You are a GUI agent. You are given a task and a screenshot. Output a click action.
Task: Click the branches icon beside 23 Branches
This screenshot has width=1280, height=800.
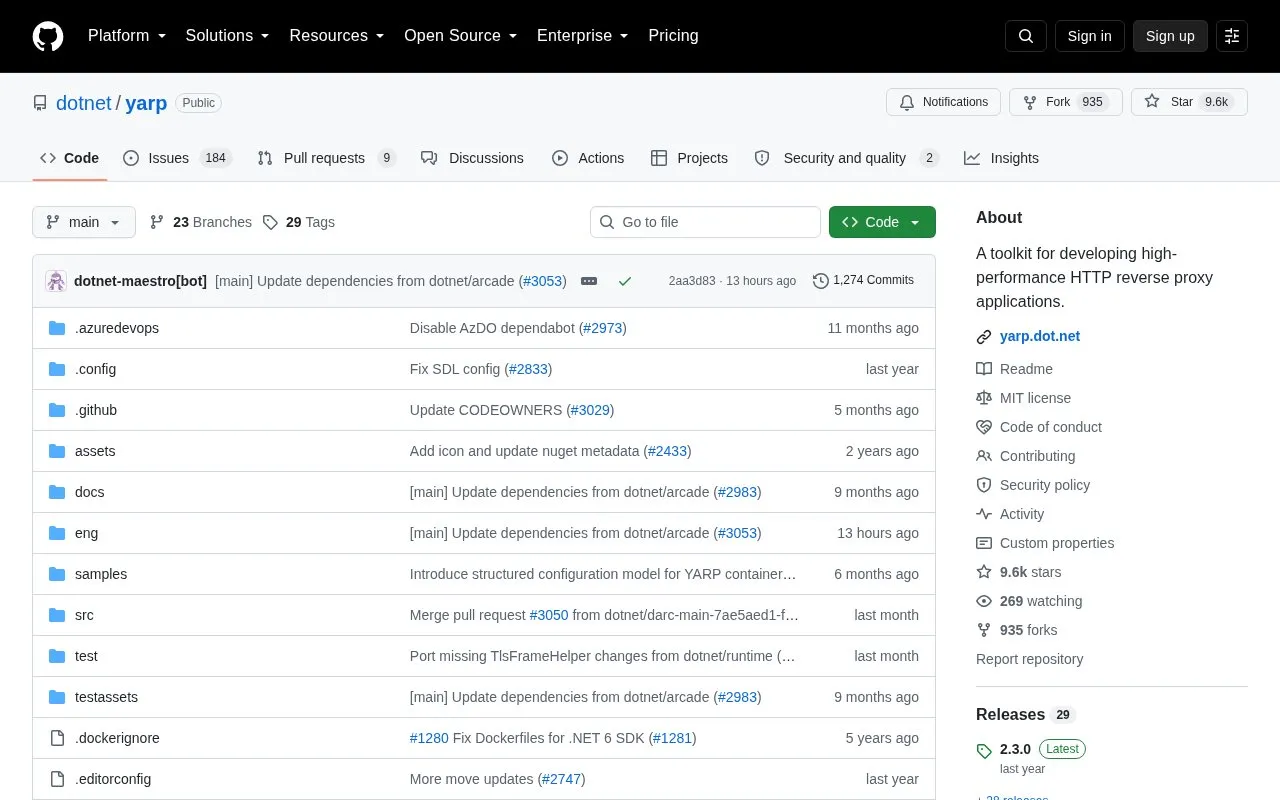click(x=157, y=222)
